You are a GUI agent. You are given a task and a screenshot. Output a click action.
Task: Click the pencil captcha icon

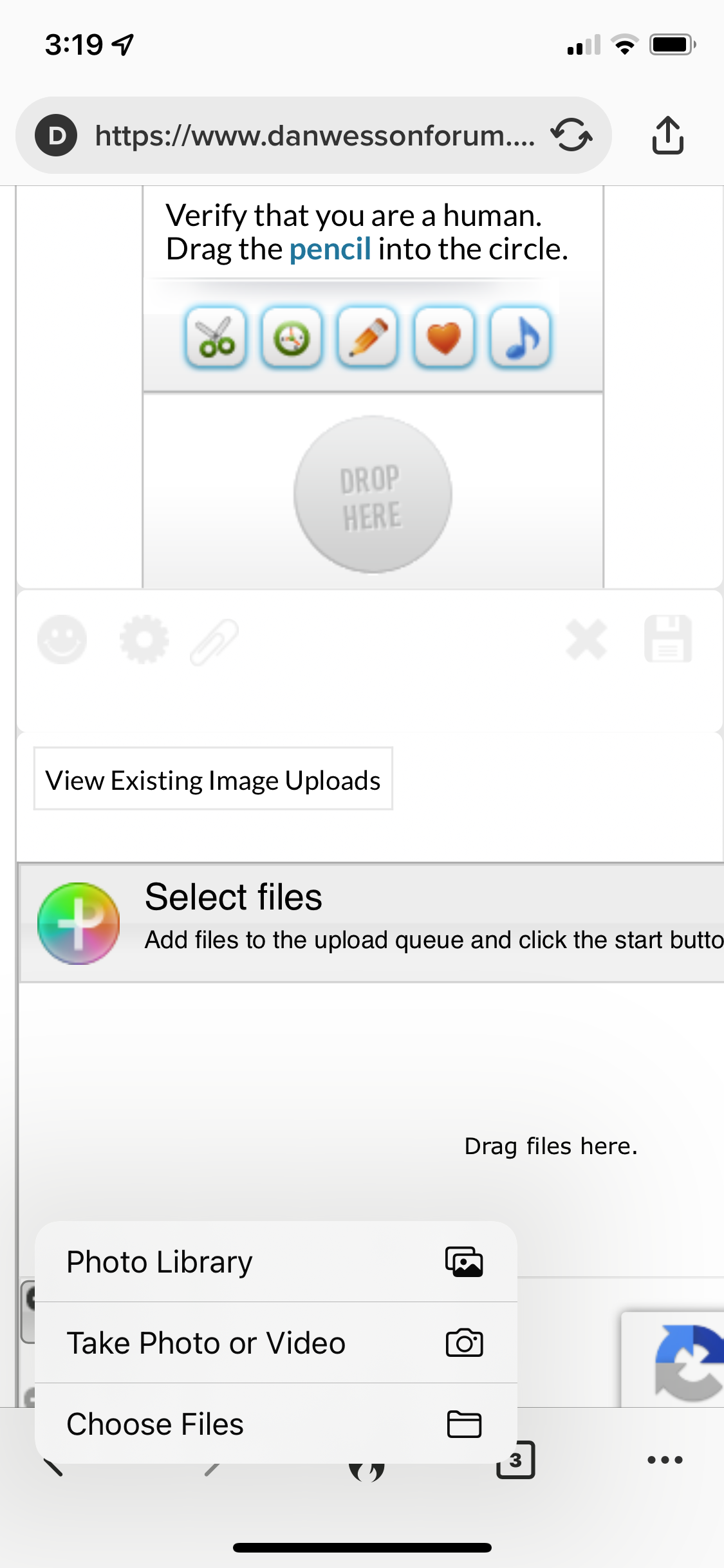pos(367,337)
